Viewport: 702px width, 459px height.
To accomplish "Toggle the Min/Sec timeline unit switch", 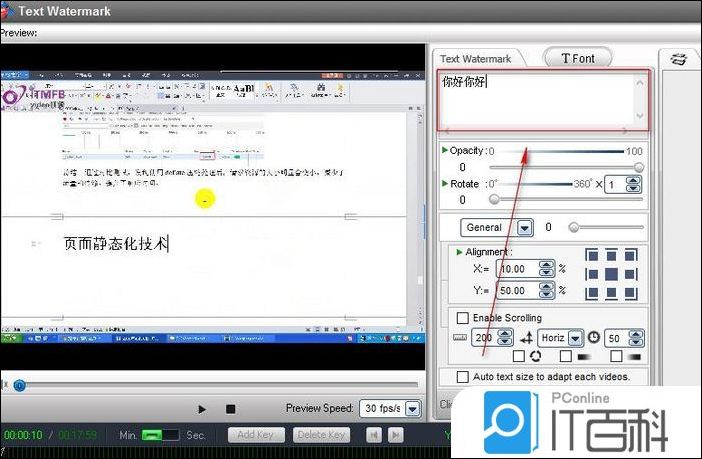I will point(159,435).
